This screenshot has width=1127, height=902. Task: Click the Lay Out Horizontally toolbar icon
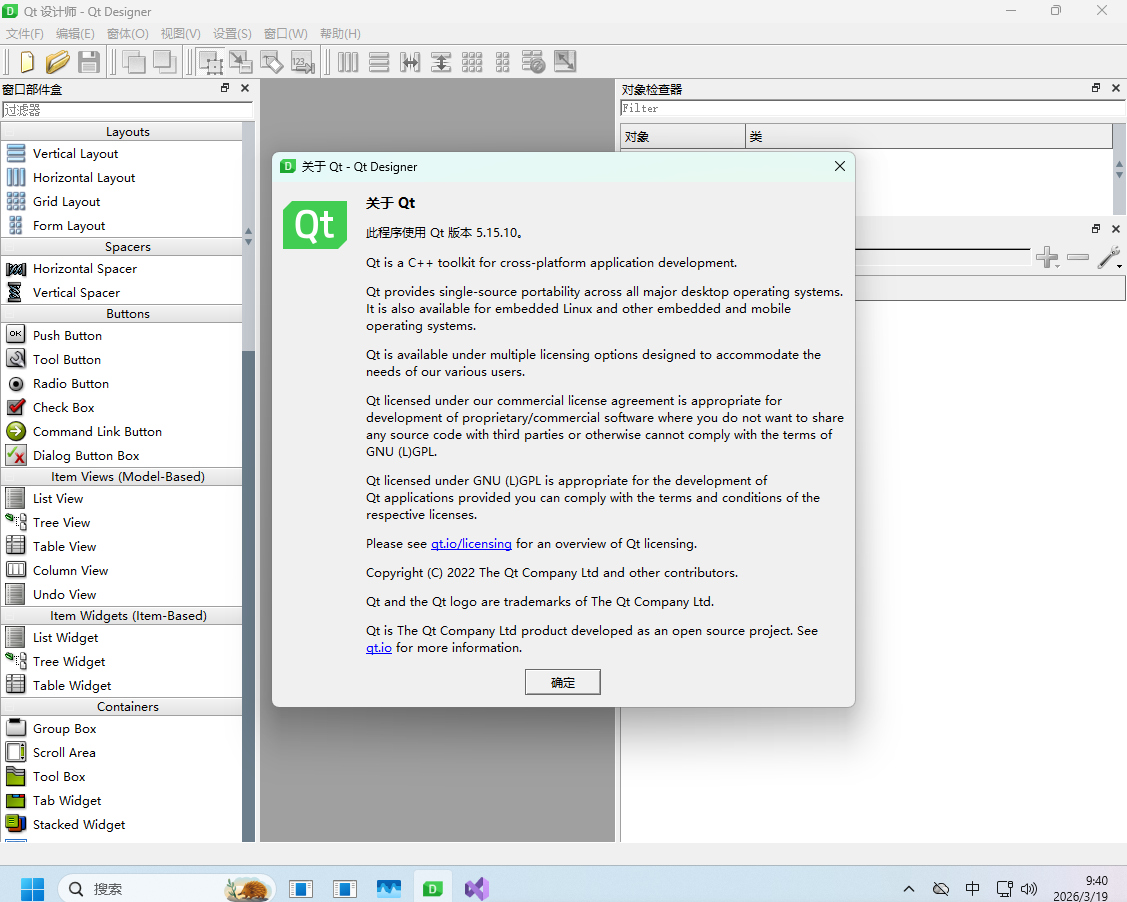(x=348, y=62)
